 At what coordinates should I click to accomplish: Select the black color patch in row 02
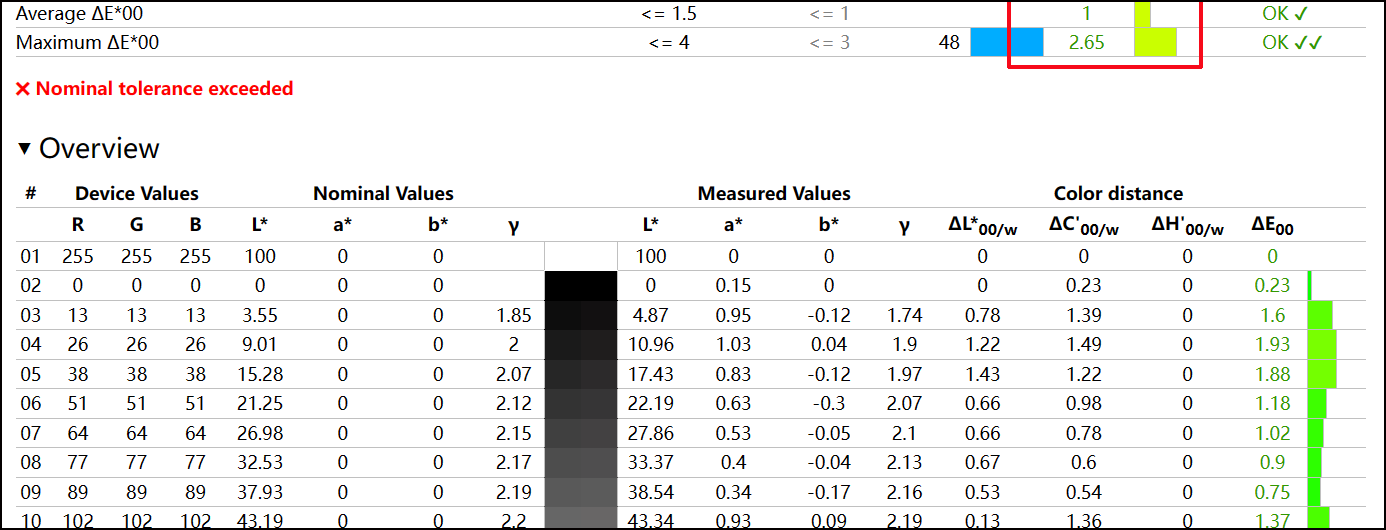coord(581,285)
